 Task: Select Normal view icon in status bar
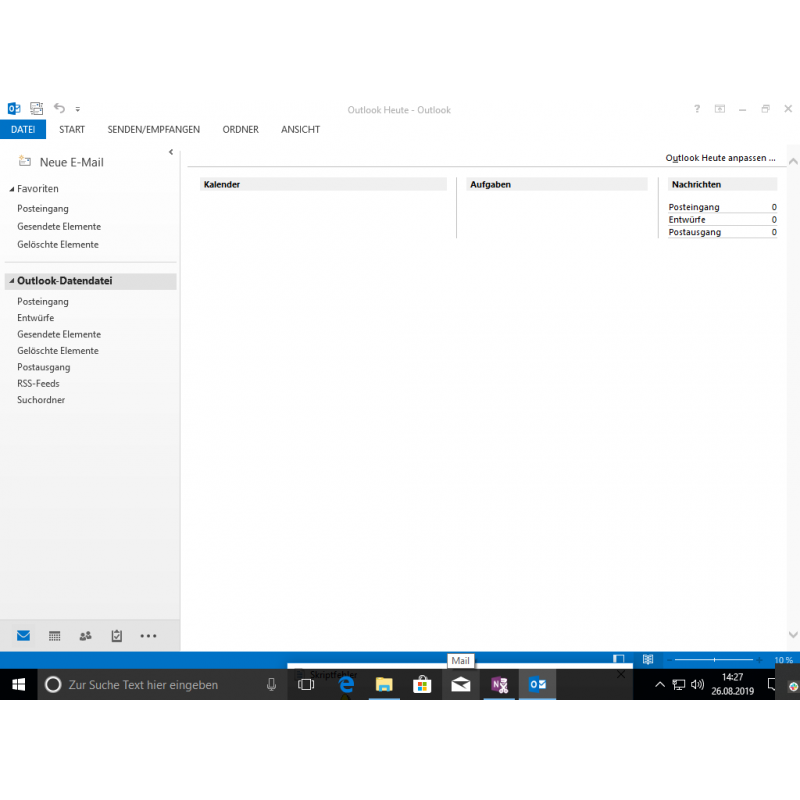coord(619,660)
